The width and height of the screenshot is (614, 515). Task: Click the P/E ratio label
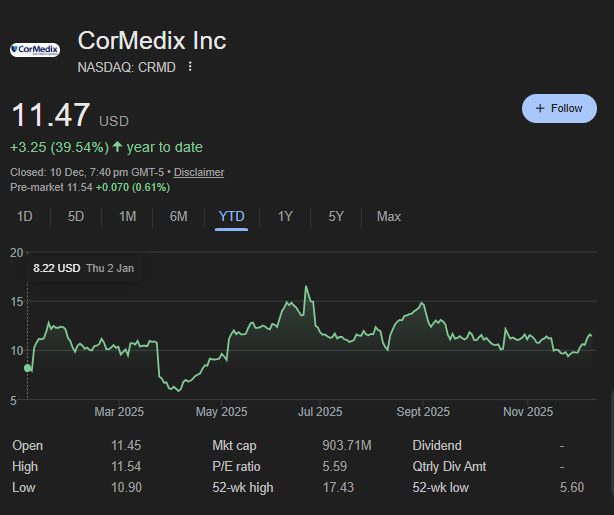(x=236, y=467)
